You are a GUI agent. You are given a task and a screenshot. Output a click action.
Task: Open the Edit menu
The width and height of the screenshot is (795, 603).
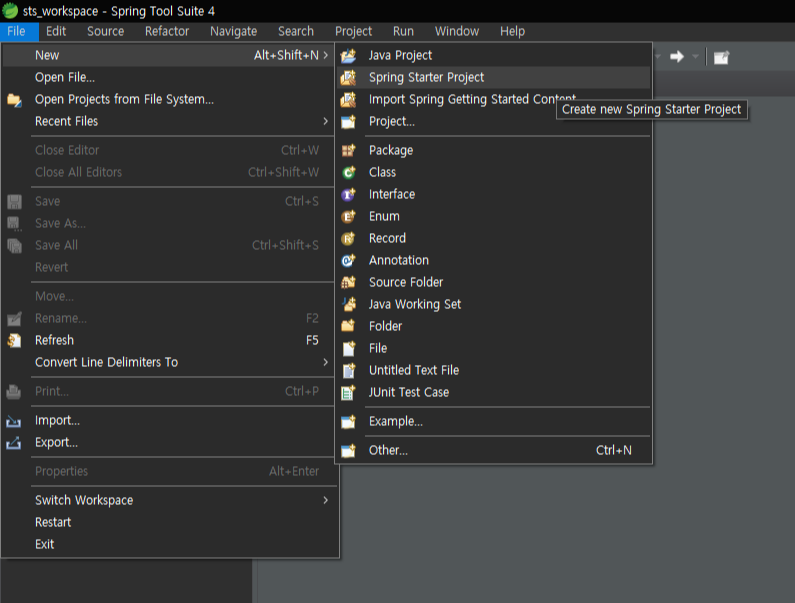tap(56, 31)
